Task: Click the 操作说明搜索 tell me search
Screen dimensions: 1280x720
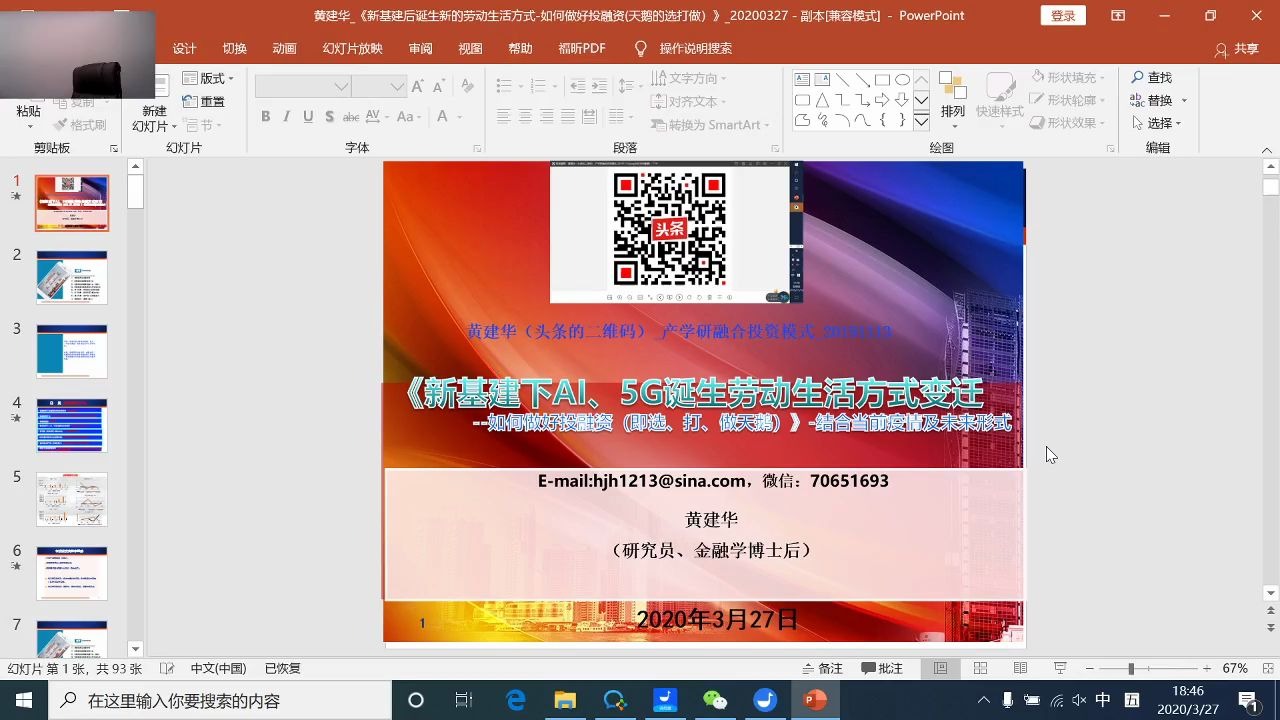Action: 683,48
